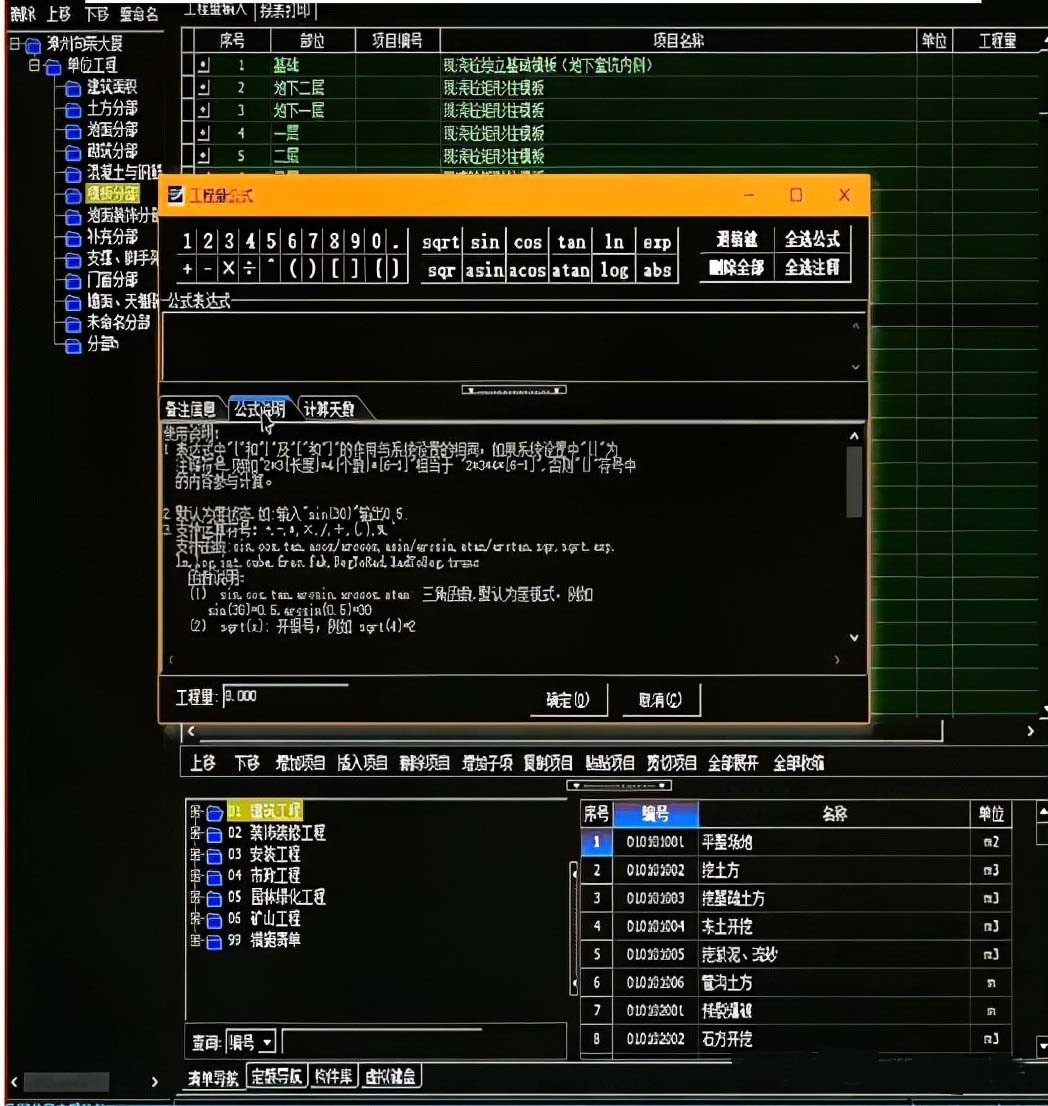Click the 工程量 value field
The height and width of the screenshot is (1106, 1048).
tap(285, 696)
